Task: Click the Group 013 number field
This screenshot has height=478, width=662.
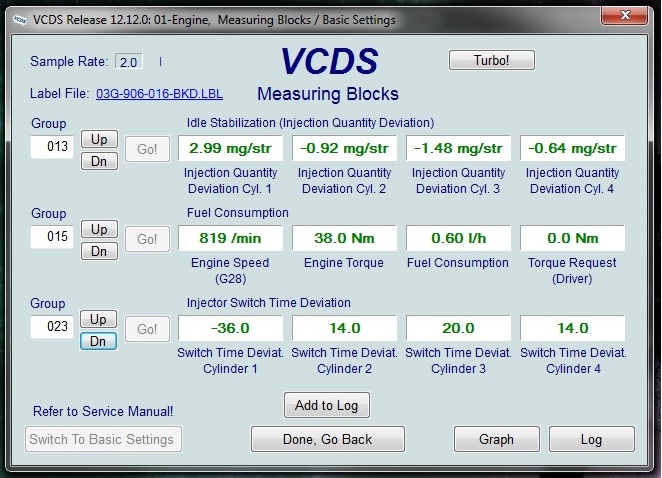Action: (52, 147)
